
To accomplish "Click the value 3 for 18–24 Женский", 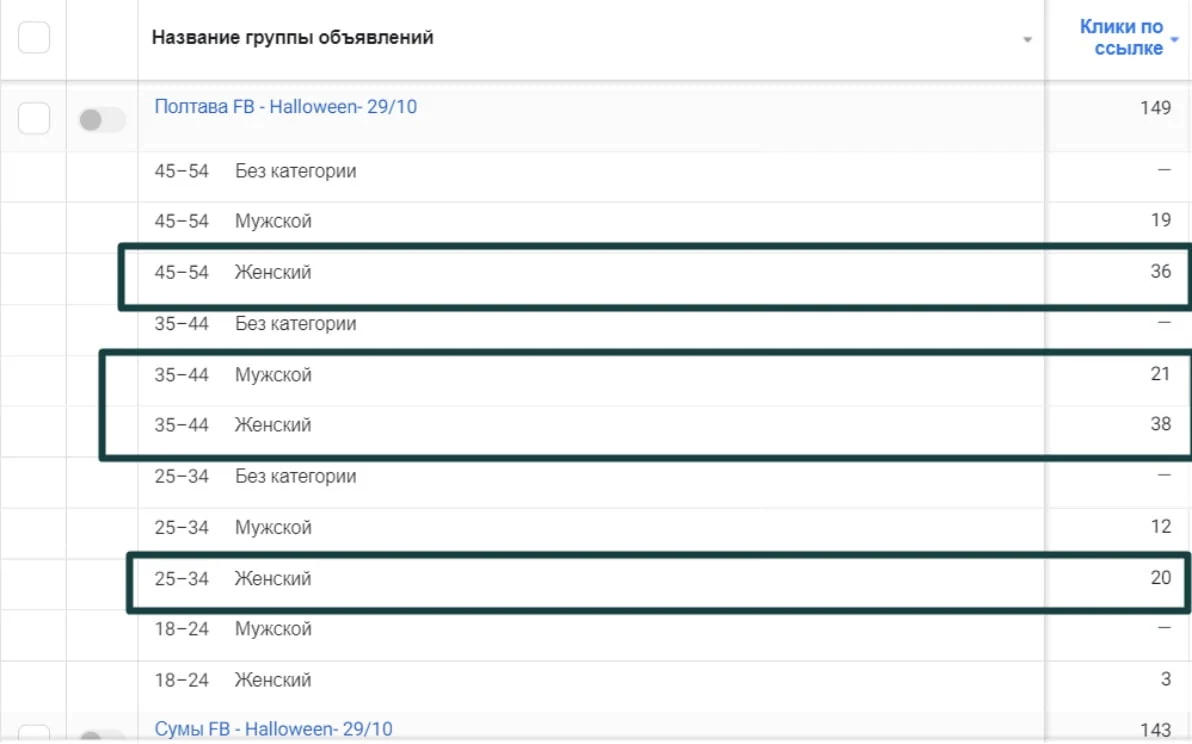I will click(x=1166, y=679).
